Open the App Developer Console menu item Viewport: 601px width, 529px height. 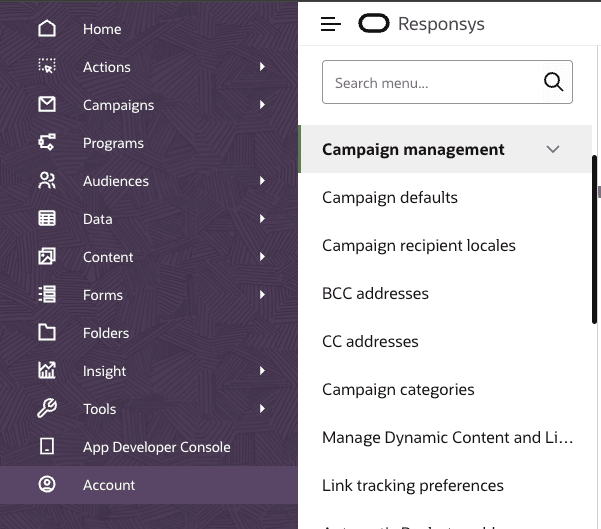point(149,447)
